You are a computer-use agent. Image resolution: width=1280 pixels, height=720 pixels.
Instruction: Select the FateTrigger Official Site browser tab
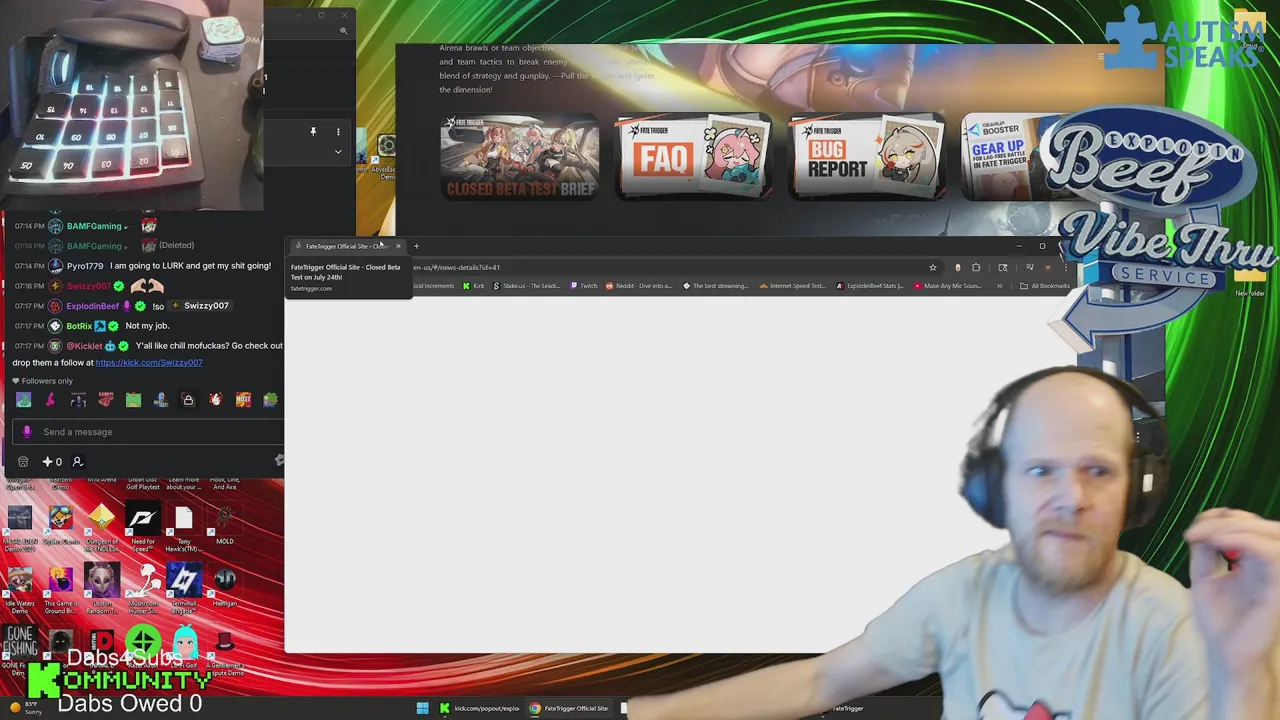click(345, 246)
